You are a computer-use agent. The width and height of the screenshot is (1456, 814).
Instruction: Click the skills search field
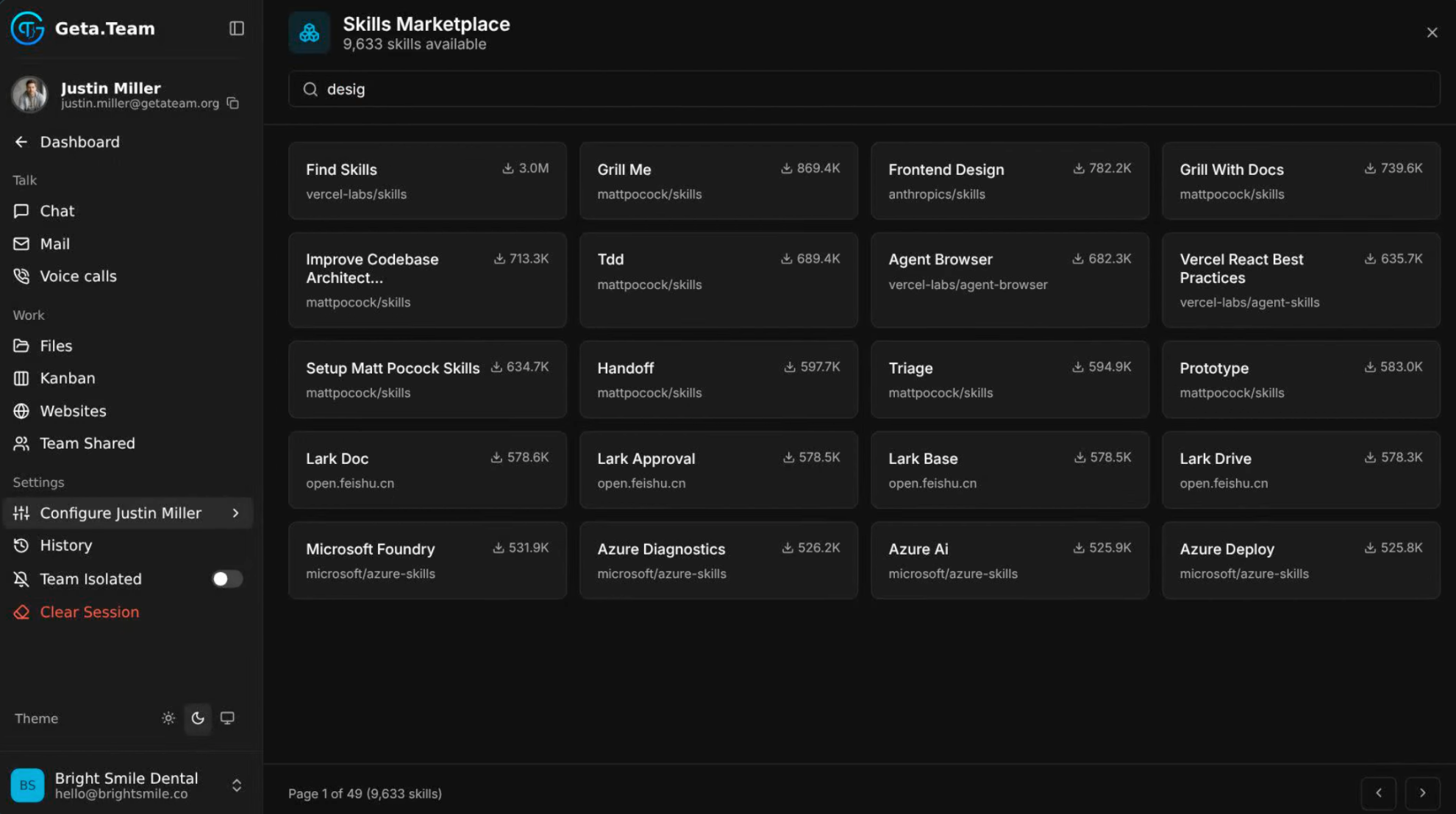[864, 89]
